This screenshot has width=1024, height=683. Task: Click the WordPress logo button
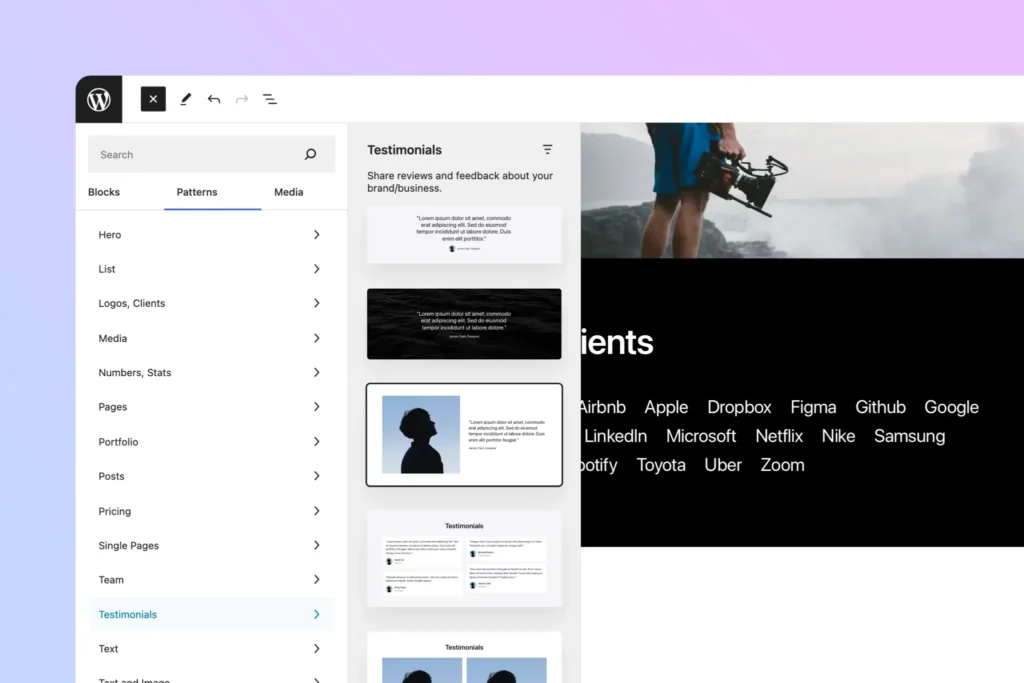coord(99,99)
